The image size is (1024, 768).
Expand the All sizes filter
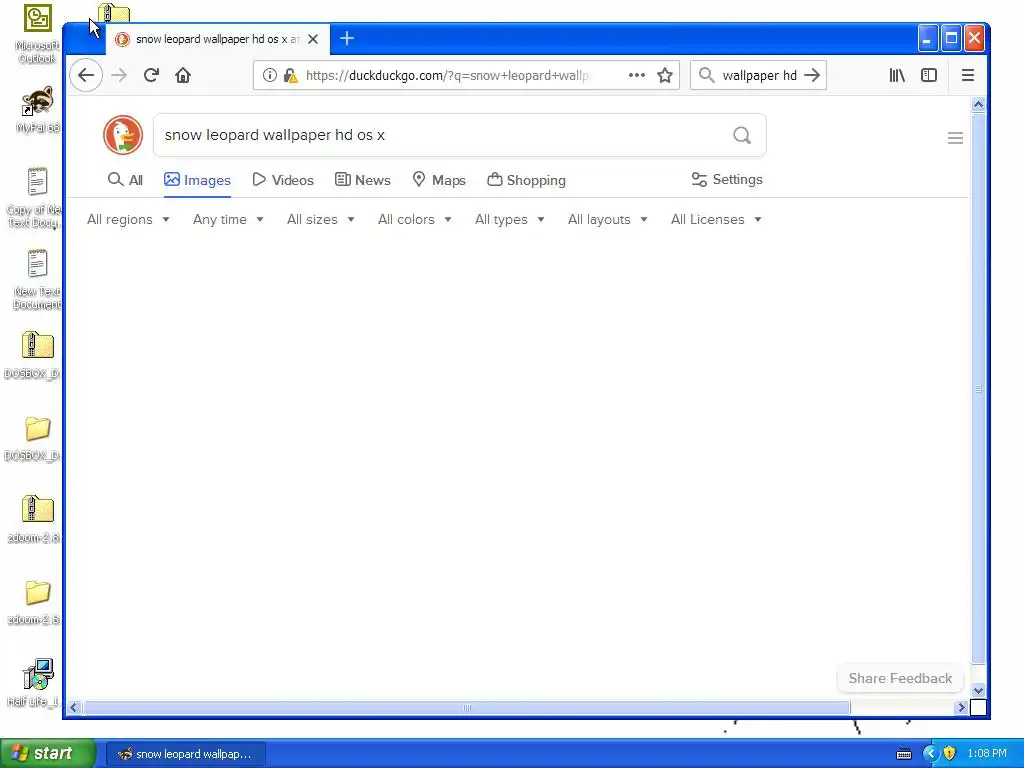[321, 219]
